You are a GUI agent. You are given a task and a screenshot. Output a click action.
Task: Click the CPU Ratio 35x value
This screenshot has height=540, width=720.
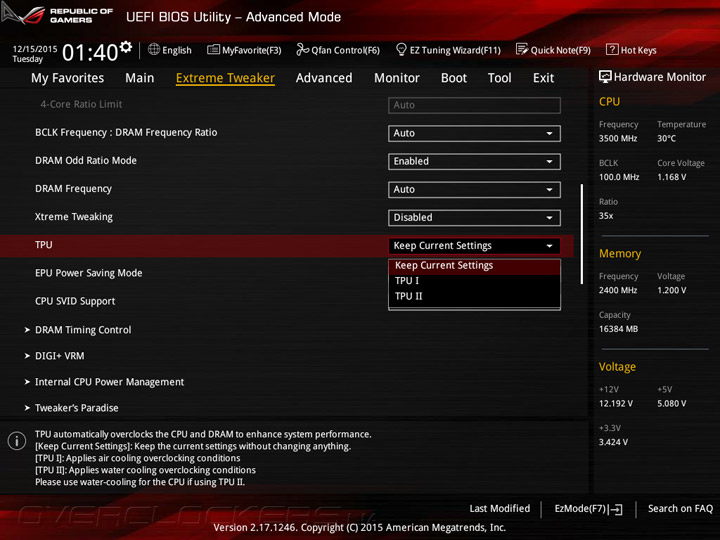[606, 216]
